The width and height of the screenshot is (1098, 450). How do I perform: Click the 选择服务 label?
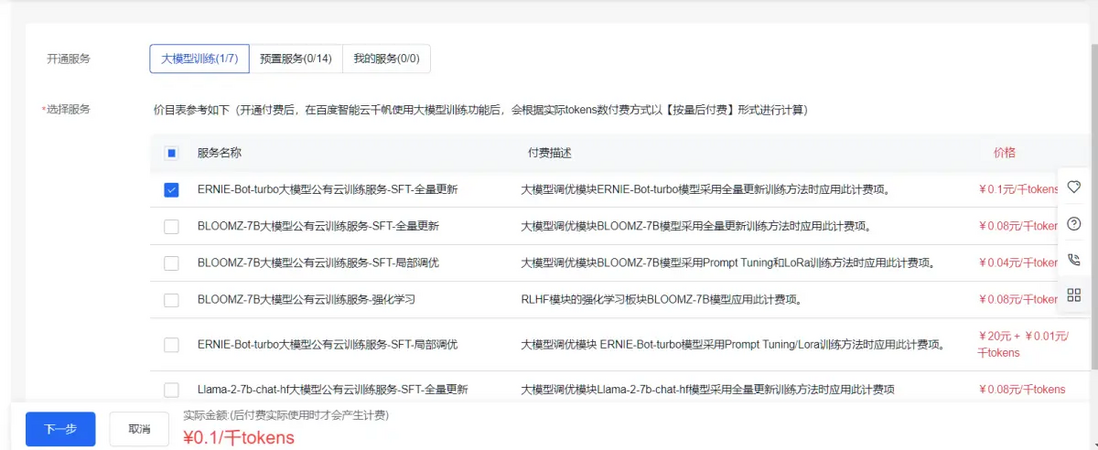[x=67, y=109]
